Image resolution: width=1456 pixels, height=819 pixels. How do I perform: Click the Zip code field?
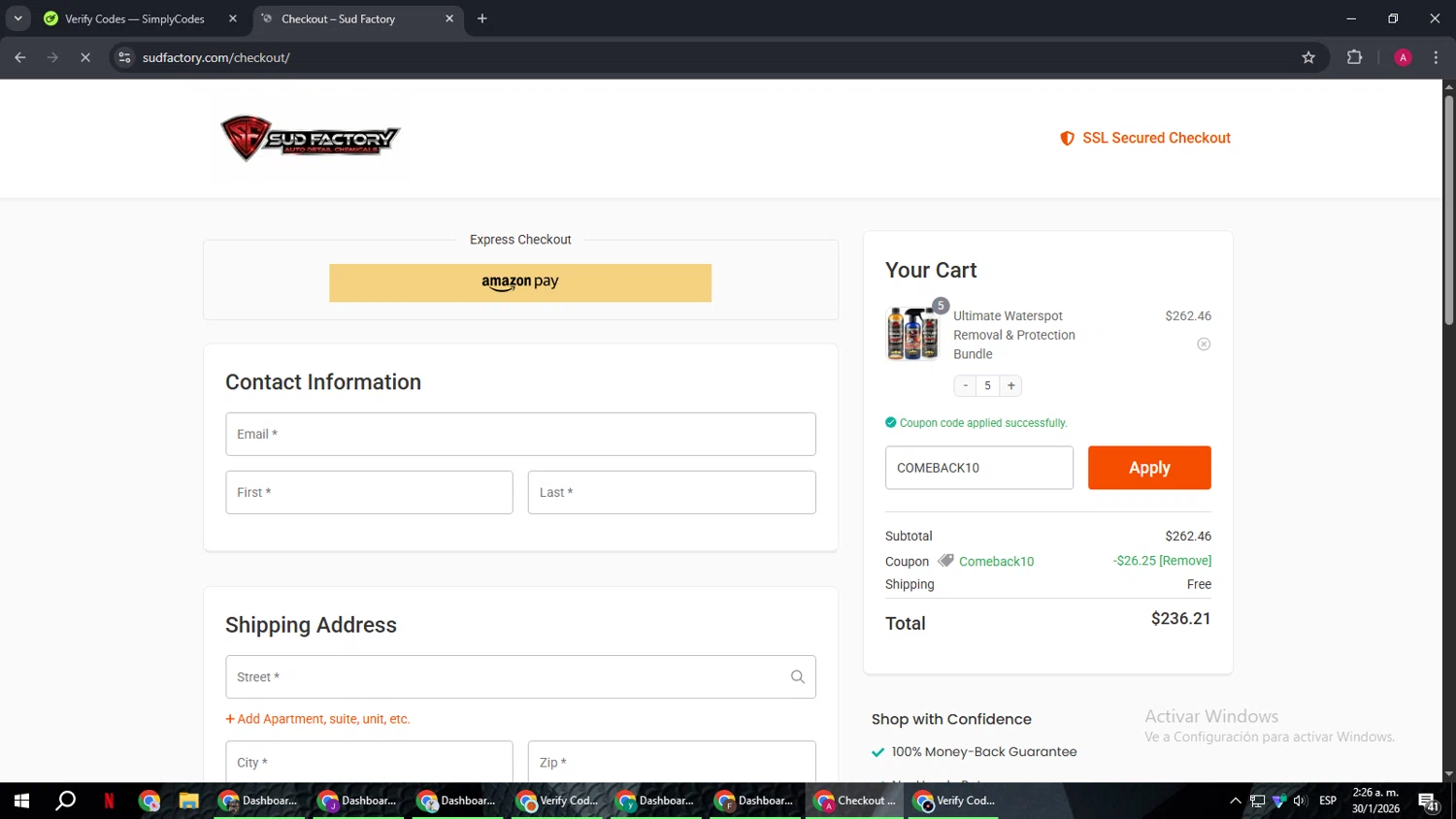point(672,762)
